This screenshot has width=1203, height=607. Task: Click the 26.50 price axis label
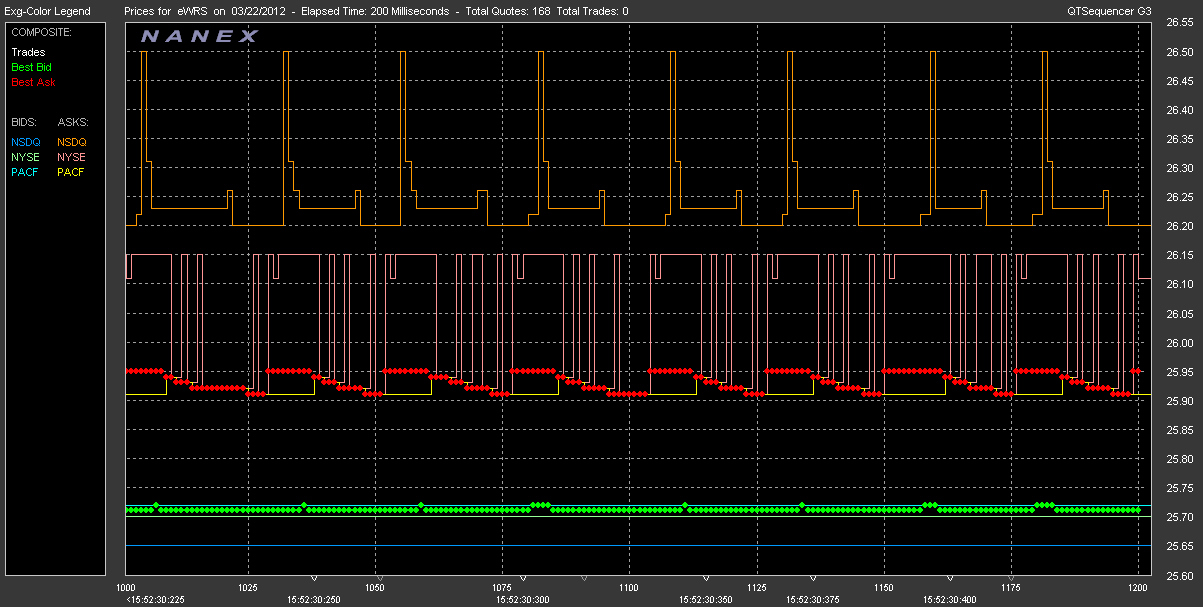coord(1180,52)
